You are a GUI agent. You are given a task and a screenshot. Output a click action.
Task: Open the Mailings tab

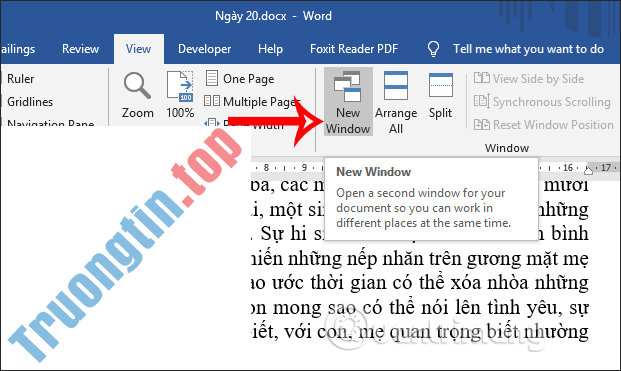point(18,49)
